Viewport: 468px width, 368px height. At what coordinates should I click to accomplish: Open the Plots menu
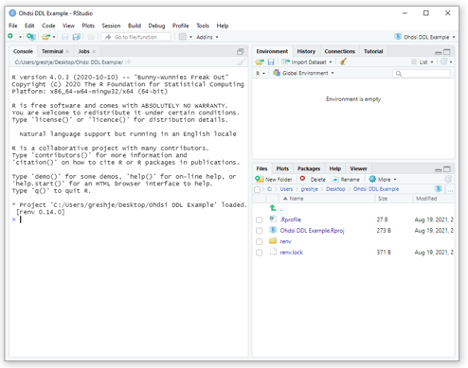click(88, 26)
